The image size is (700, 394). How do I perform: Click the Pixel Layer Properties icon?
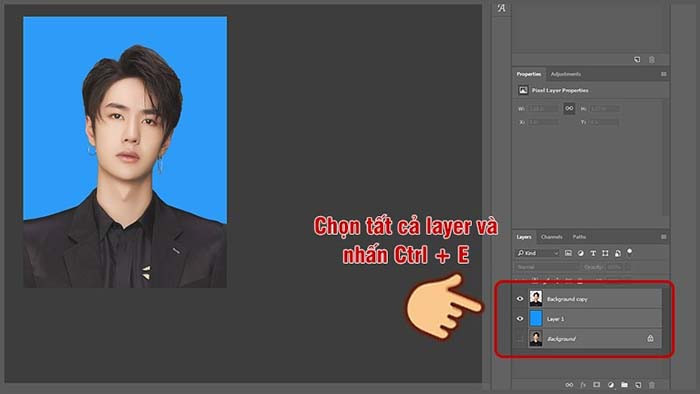[523, 91]
